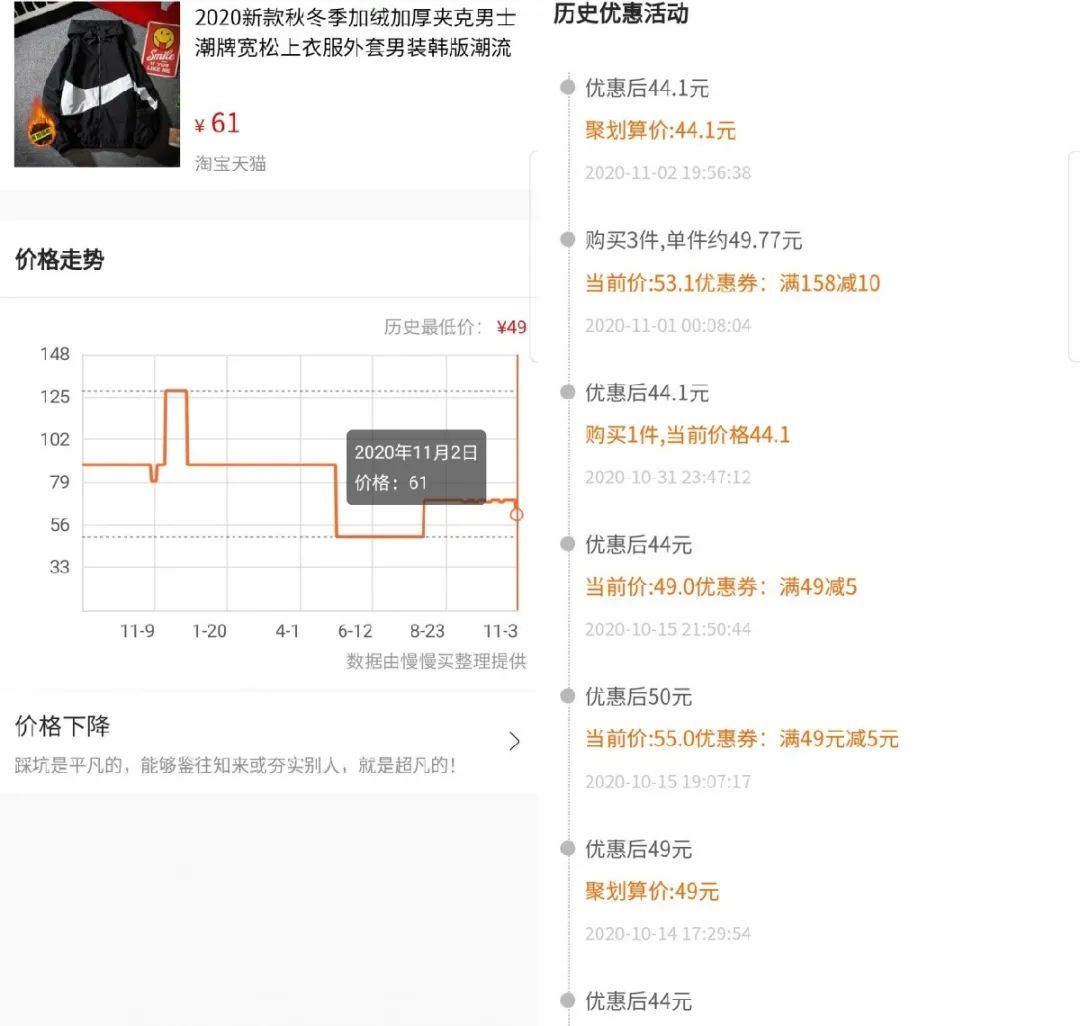Click the timestamp 2020-10-14 17:29:54
The width and height of the screenshot is (1080, 1026).
(668, 934)
